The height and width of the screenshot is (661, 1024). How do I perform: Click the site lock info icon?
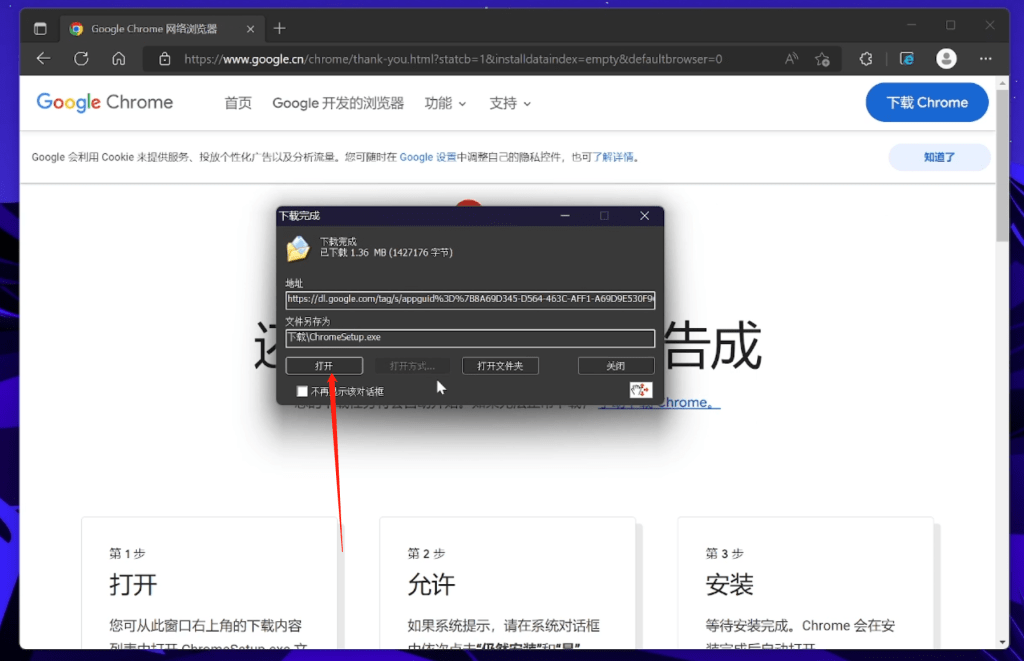point(165,59)
